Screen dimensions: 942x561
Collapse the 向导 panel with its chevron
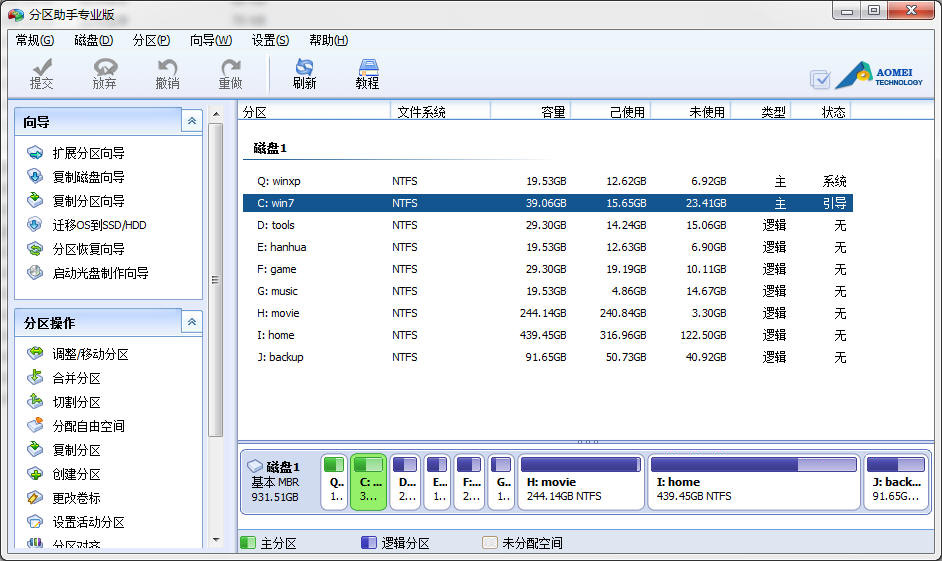191,121
